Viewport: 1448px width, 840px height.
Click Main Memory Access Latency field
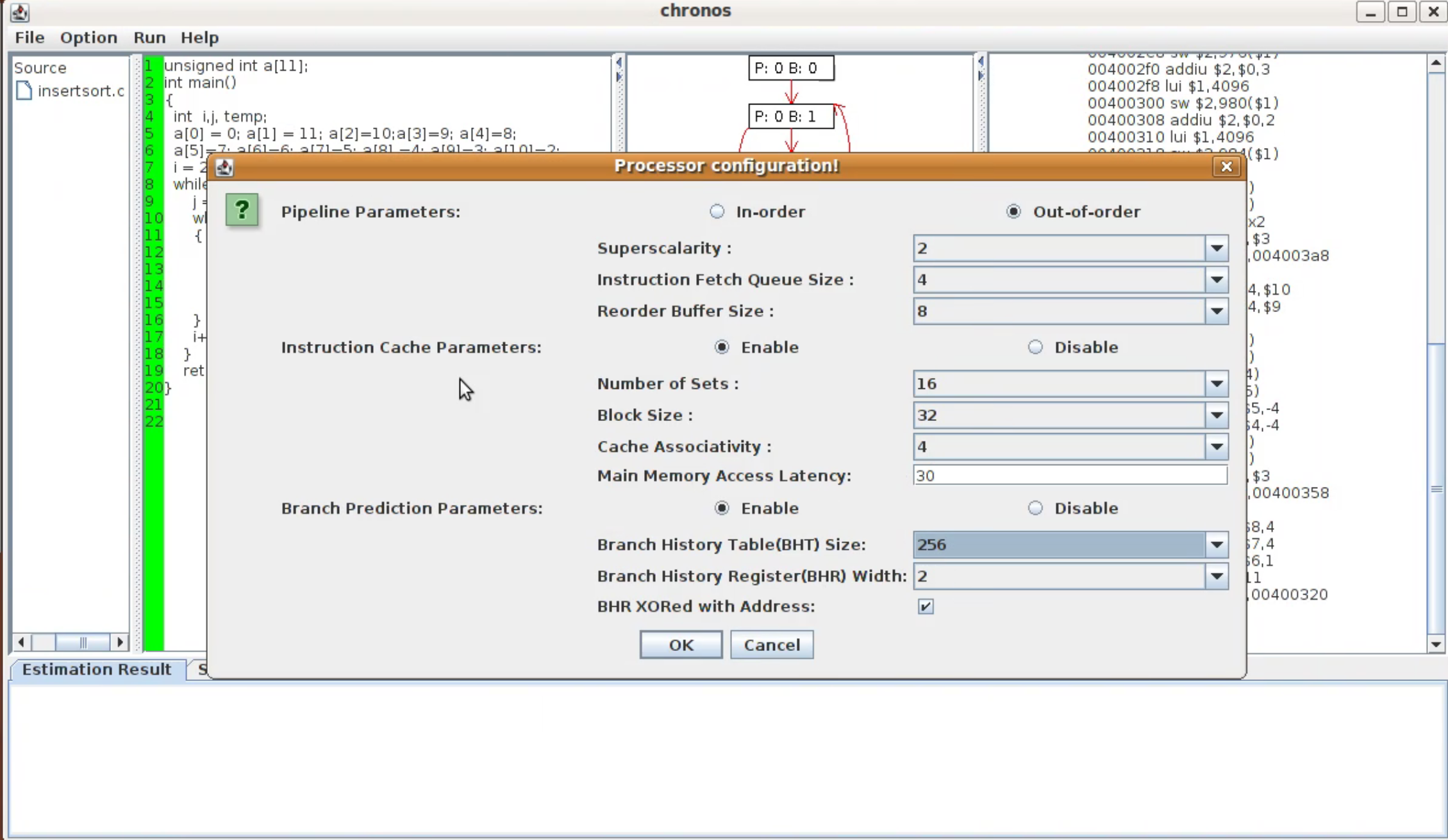(1068, 475)
